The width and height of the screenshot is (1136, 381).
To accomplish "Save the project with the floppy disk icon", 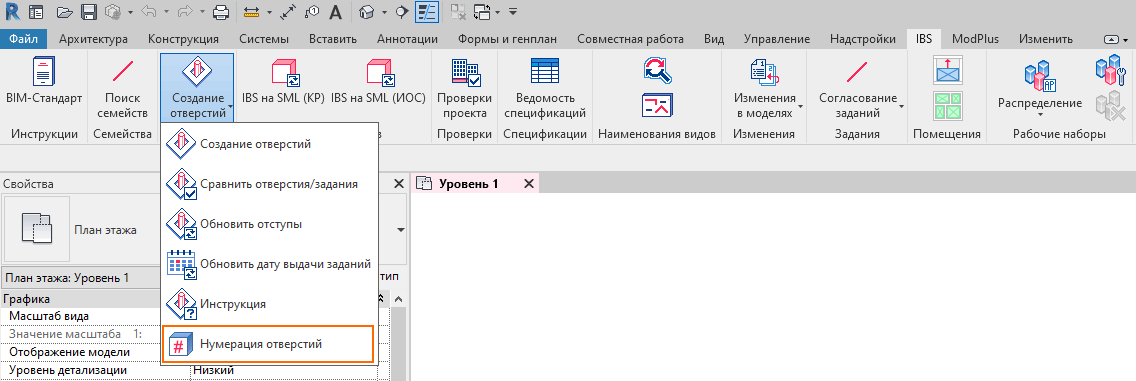I will click(x=89, y=12).
